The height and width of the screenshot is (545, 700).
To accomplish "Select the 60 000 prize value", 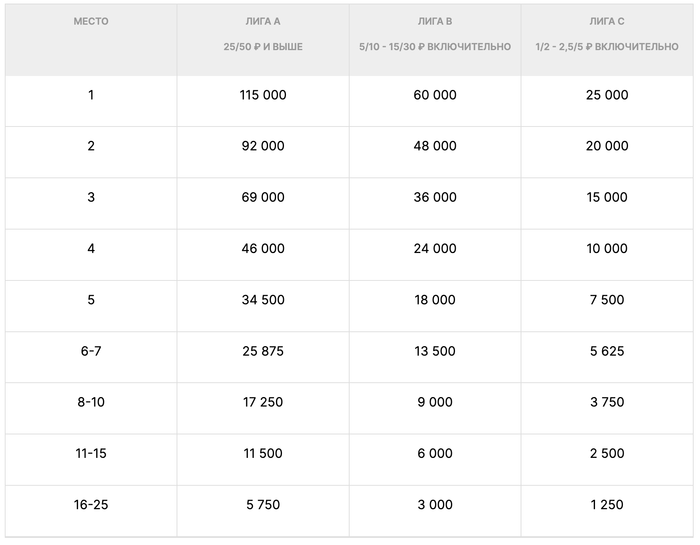I will point(435,95).
